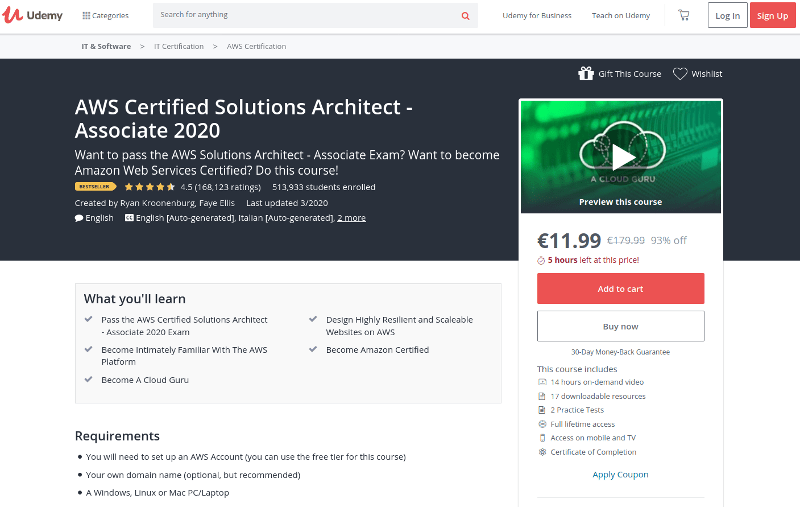Screen dimensions: 800x507
Task: Click the on-demand video icon
Action: pos(542,382)
